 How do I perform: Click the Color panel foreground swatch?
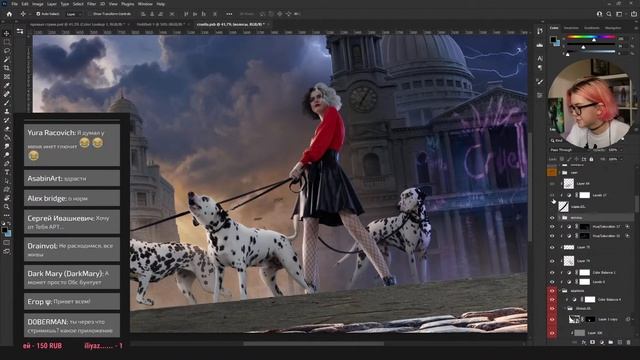tap(553, 39)
